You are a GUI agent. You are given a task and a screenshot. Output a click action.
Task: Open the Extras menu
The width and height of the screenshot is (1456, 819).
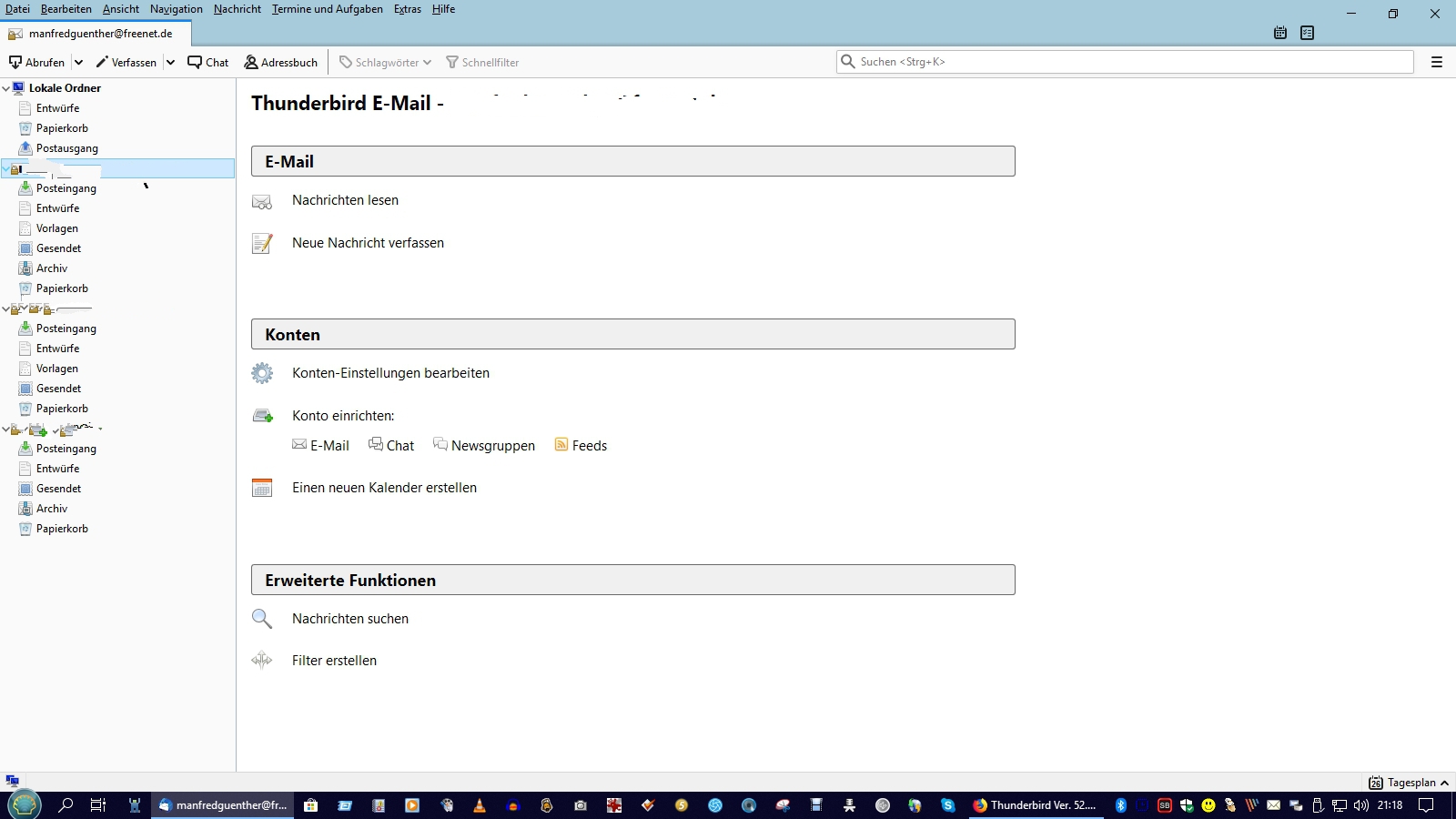coord(408,9)
